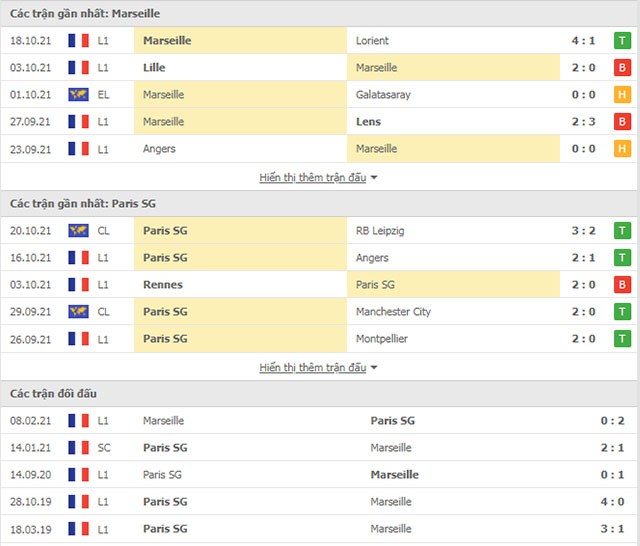Screen dimensions: 640x546
Task: Click red B badge for Lille–Marseille match
Action: (x=622, y=67)
